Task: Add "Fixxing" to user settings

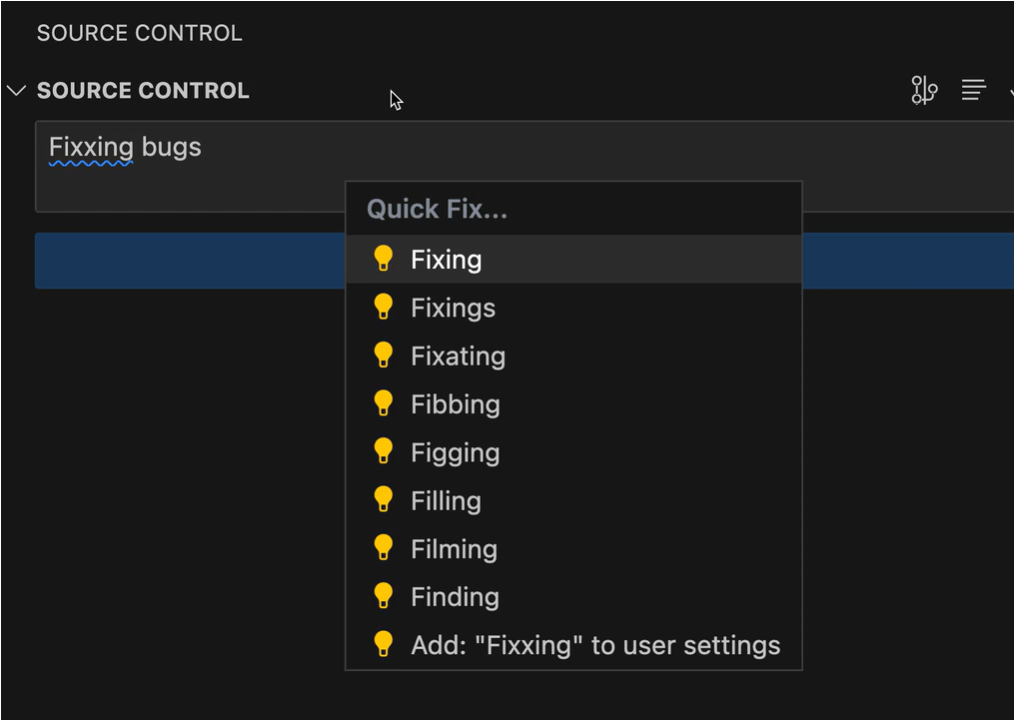Action: (x=595, y=645)
